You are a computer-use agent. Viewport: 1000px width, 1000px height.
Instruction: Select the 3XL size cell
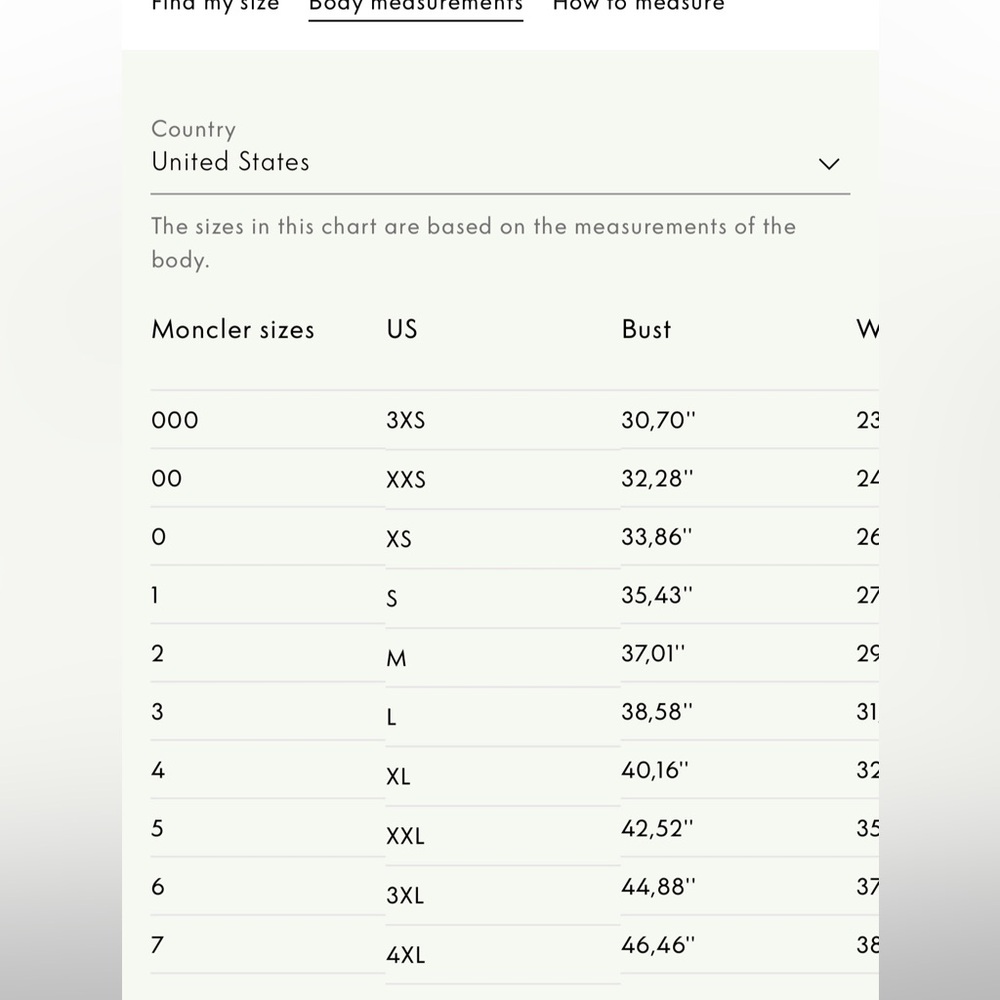tap(405, 895)
